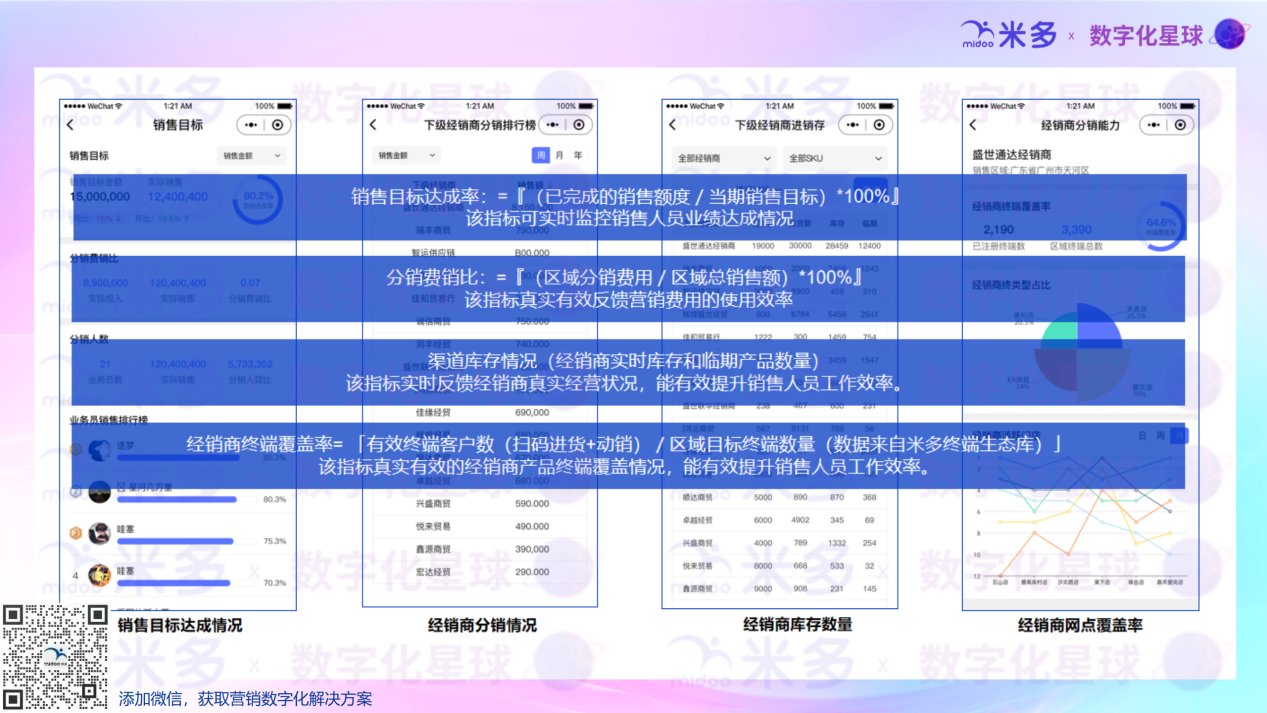This screenshot has height=713, width=1267.
Task: Click the WeChat QR code
Action: [x=55, y=656]
